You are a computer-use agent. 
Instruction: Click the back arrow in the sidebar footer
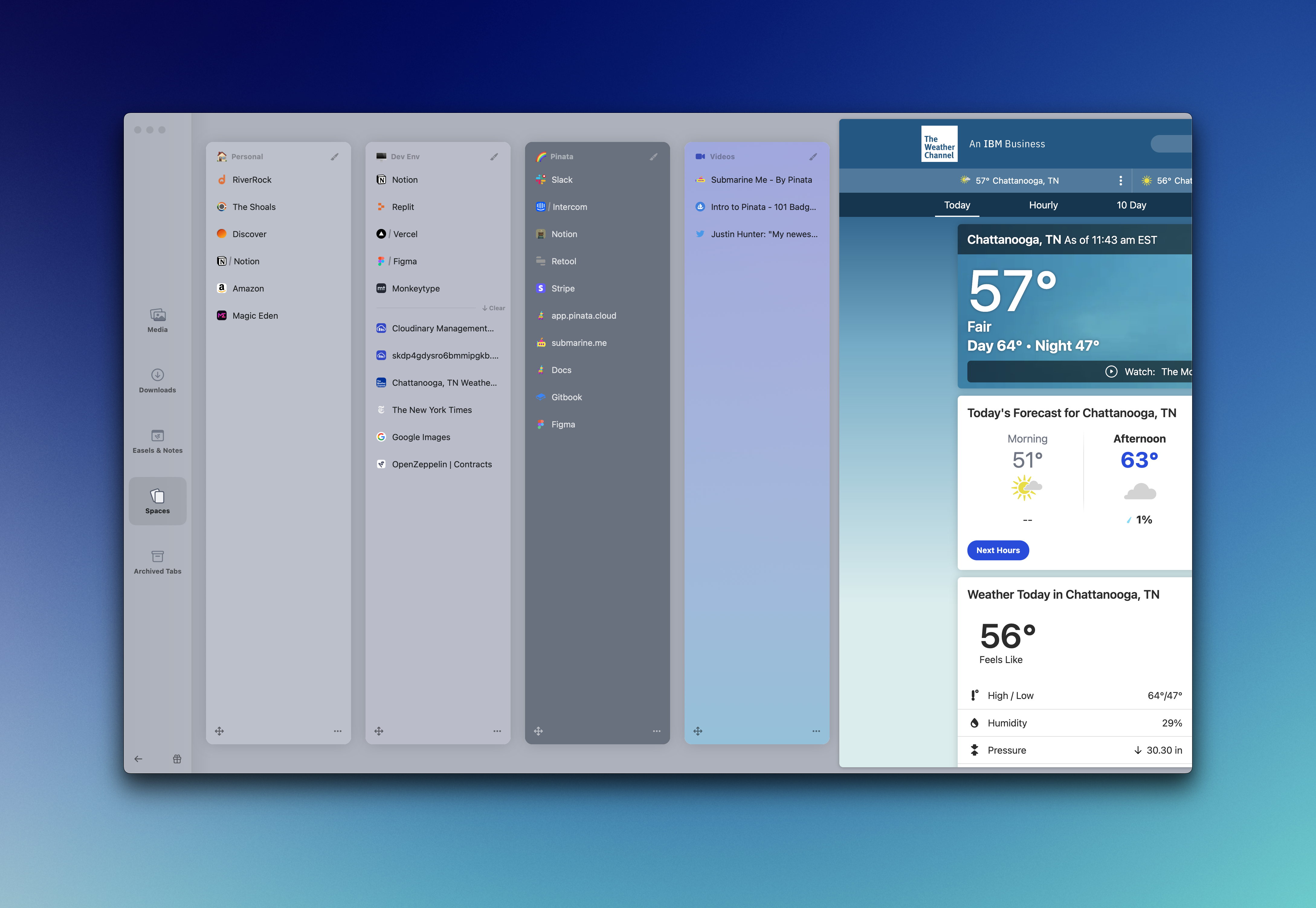pos(138,759)
